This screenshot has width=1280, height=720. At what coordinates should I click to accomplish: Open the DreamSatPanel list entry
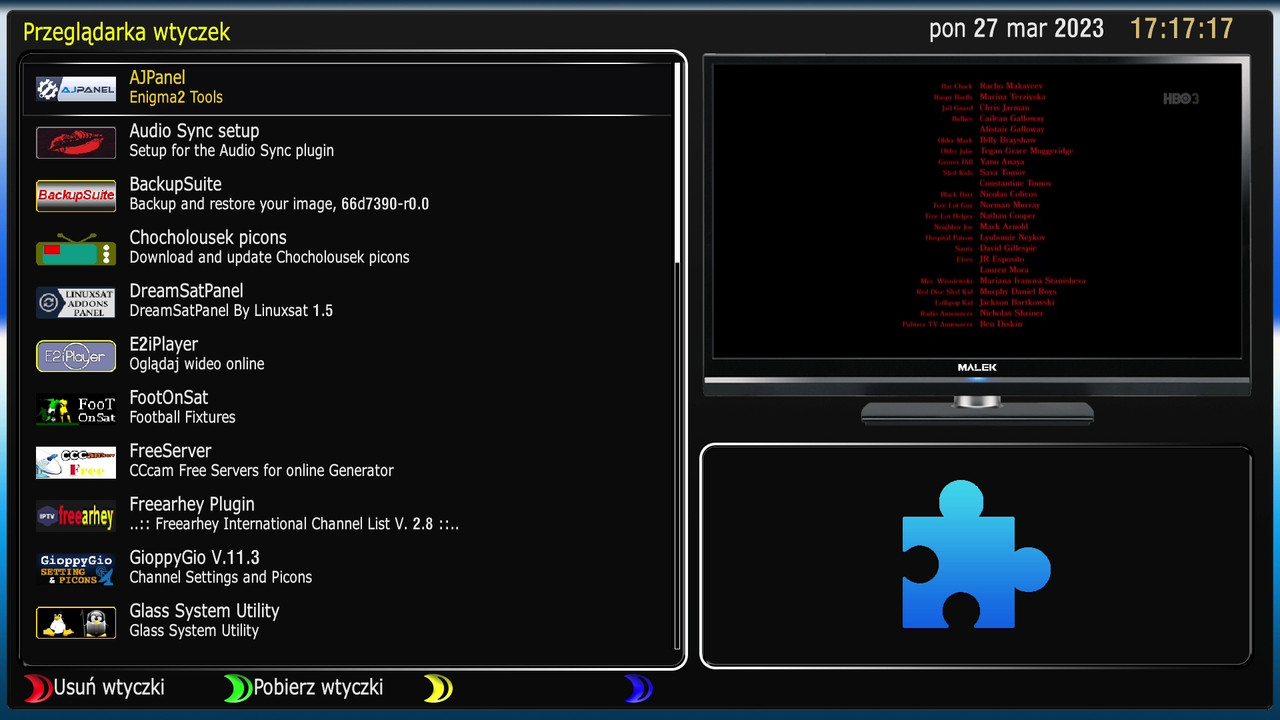(348, 301)
